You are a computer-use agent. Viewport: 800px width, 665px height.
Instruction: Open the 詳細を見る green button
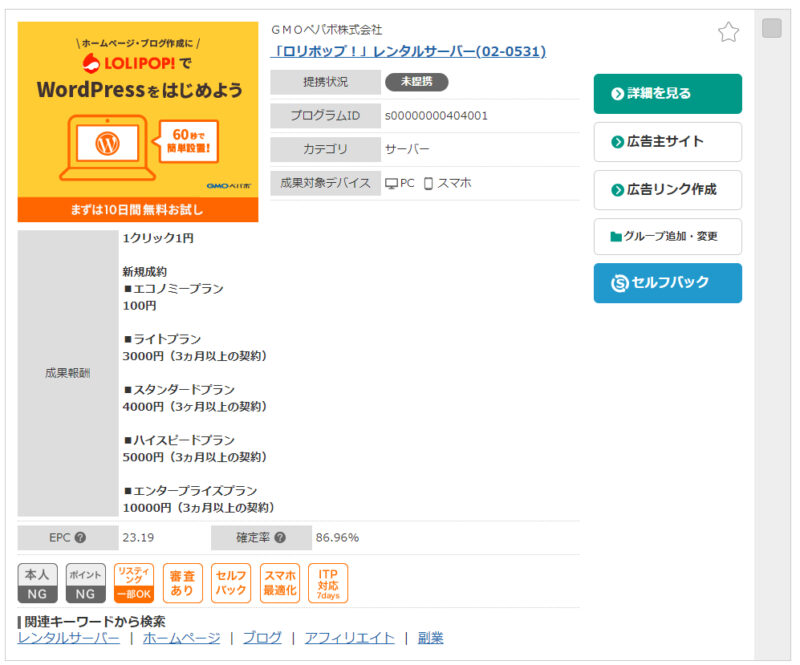(667, 94)
